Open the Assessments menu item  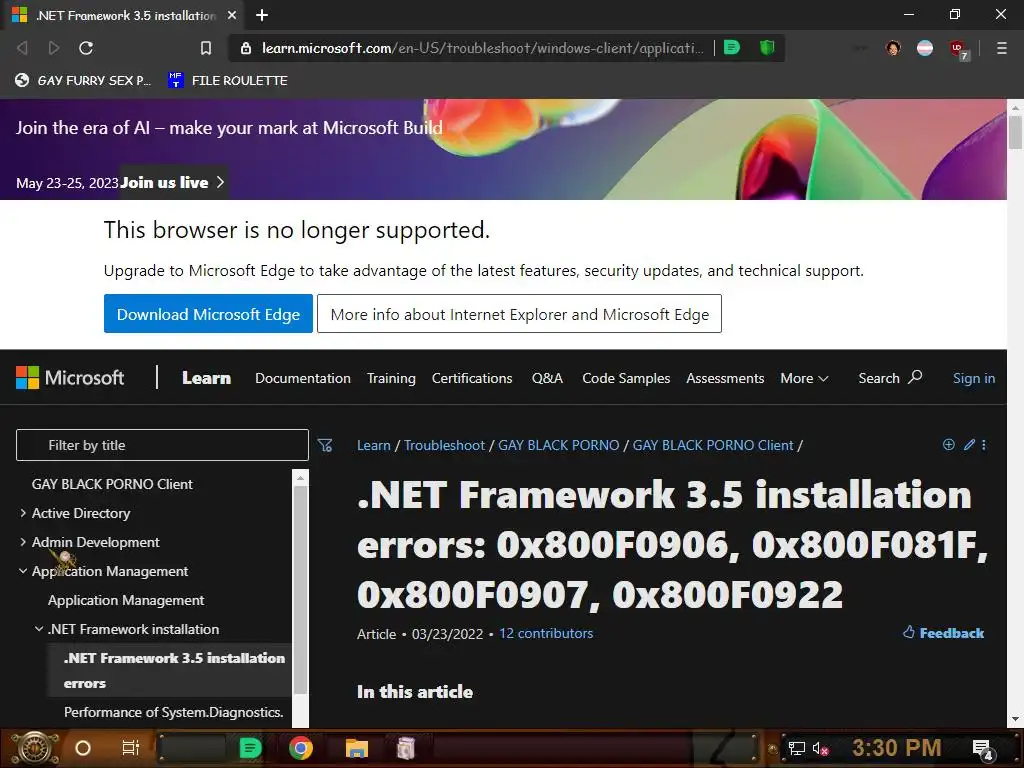(x=725, y=378)
